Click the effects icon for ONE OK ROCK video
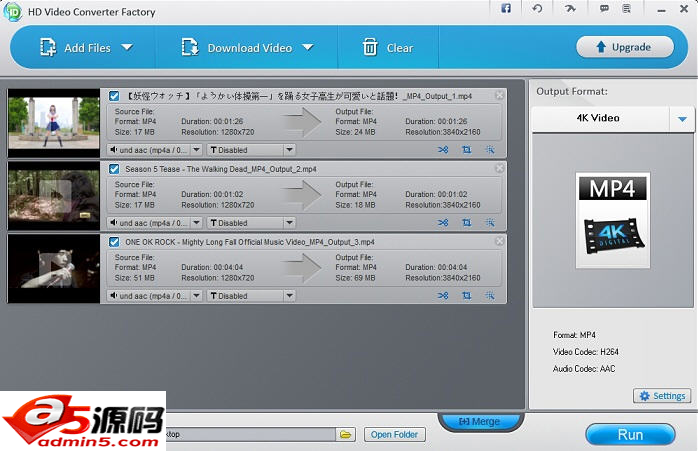The height and width of the screenshot is (451, 698). [490, 296]
